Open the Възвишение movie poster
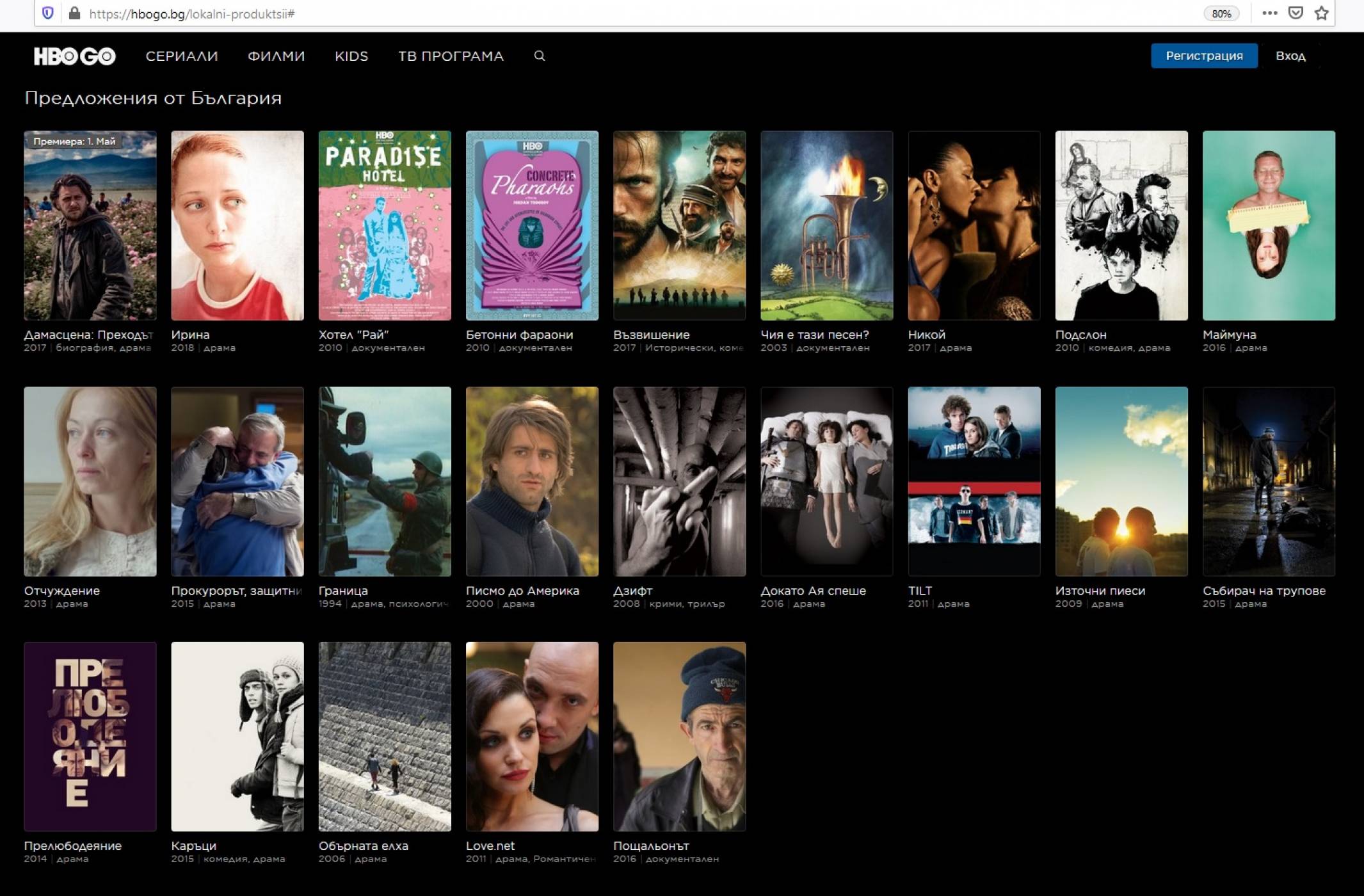1364x896 pixels. tap(679, 225)
